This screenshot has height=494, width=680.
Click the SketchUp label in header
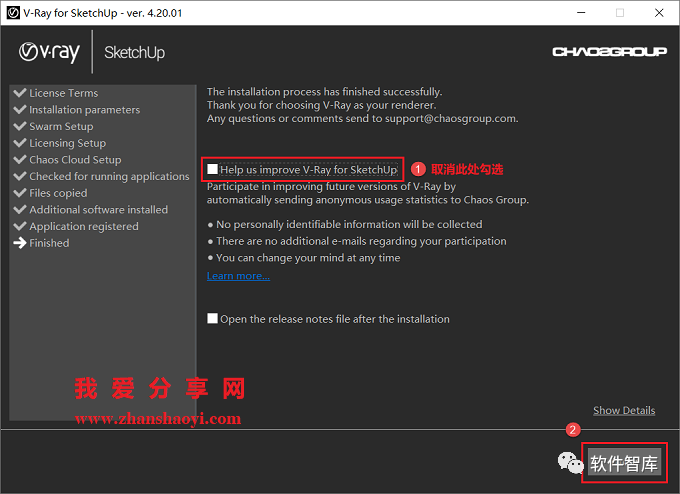[134, 52]
